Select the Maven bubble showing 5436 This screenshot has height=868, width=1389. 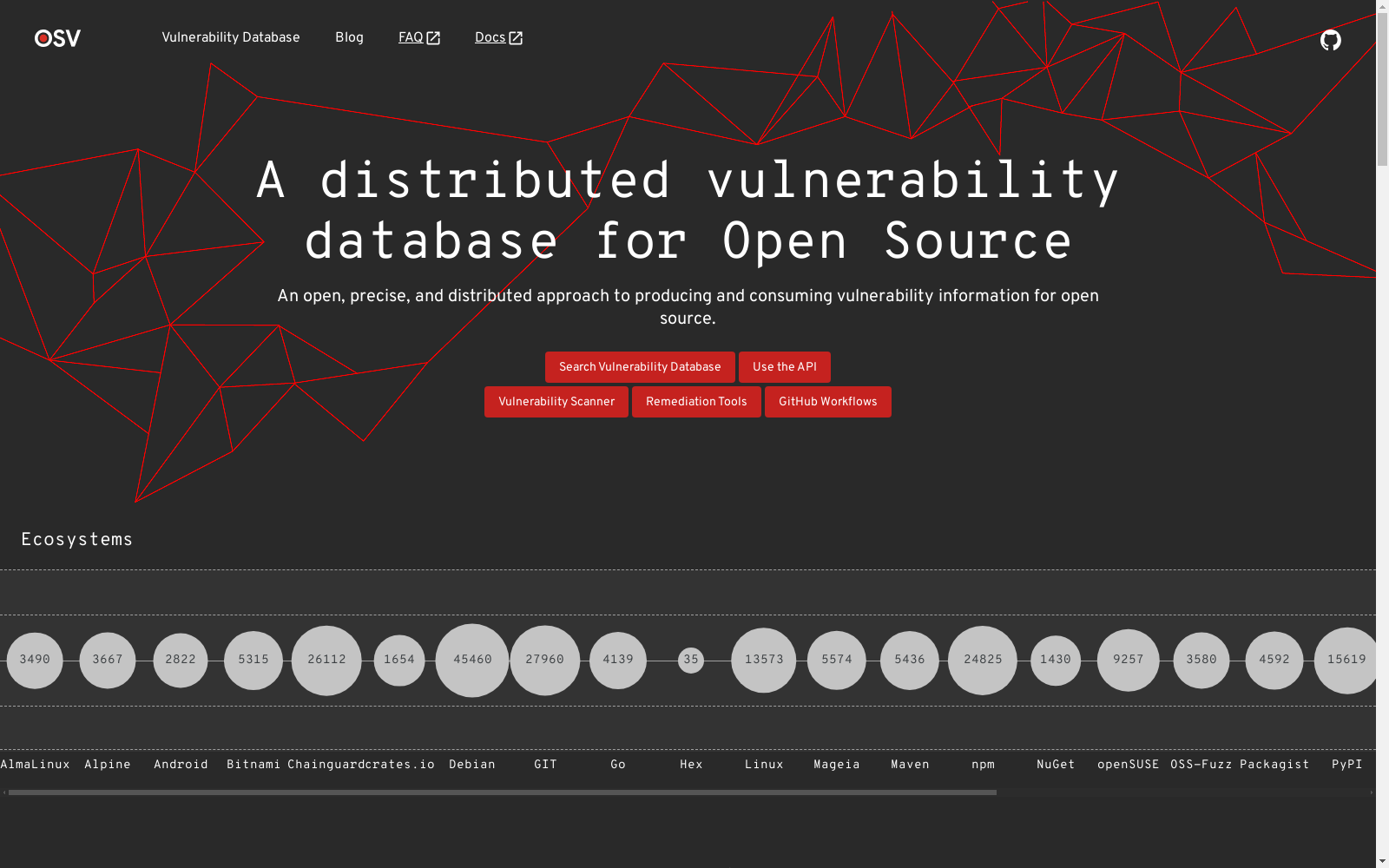click(910, 661)
